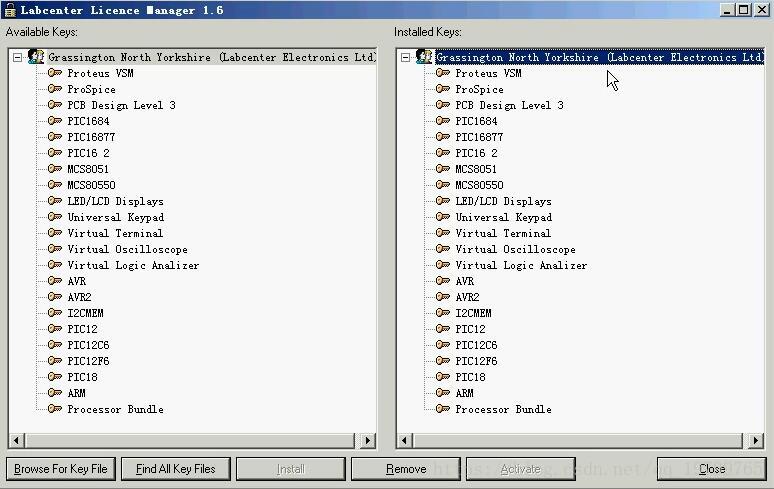Click key icon beside Proteus VSM in Available Keys
Image resolution: width=774 pixels, height=489 pixels.
coord(55,73)
